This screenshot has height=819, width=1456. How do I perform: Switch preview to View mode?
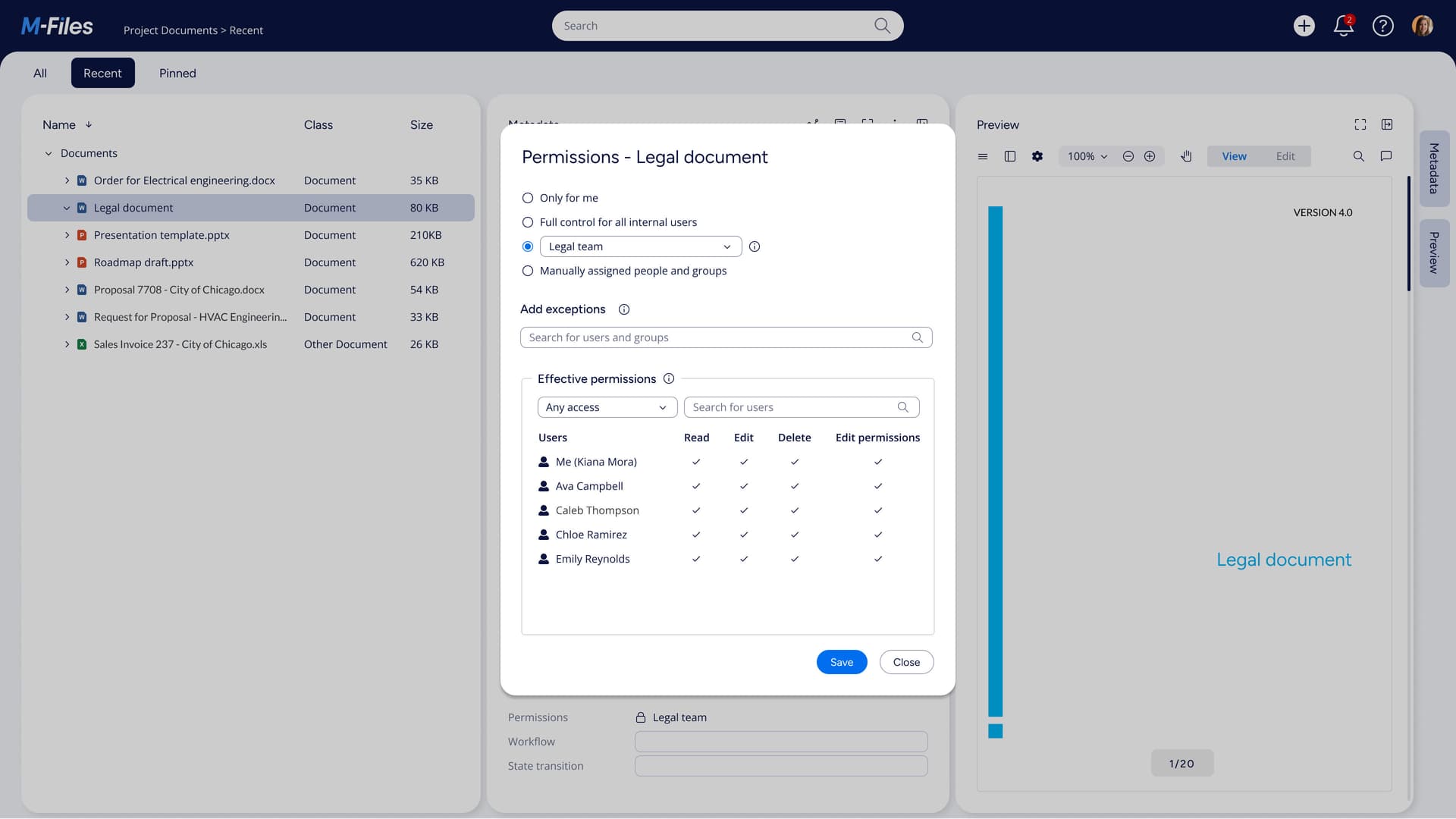click(1234, 156)
